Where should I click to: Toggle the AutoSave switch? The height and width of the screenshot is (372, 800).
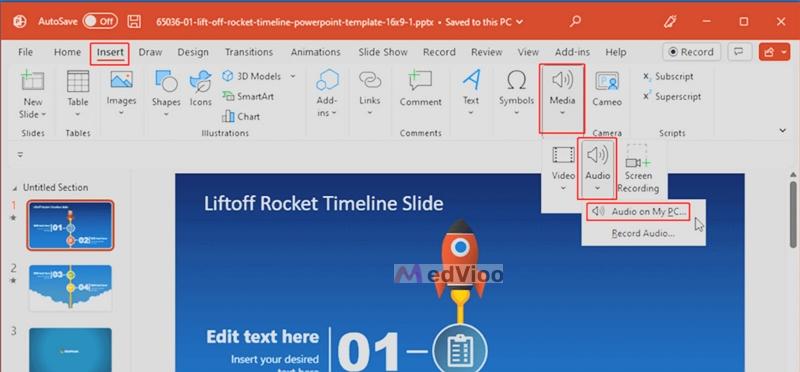pos(100,21)
